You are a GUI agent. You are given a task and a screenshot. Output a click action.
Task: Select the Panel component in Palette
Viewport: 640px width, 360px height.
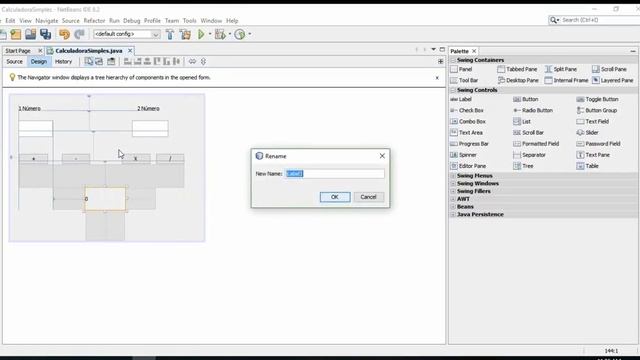(x=462, y=69)
